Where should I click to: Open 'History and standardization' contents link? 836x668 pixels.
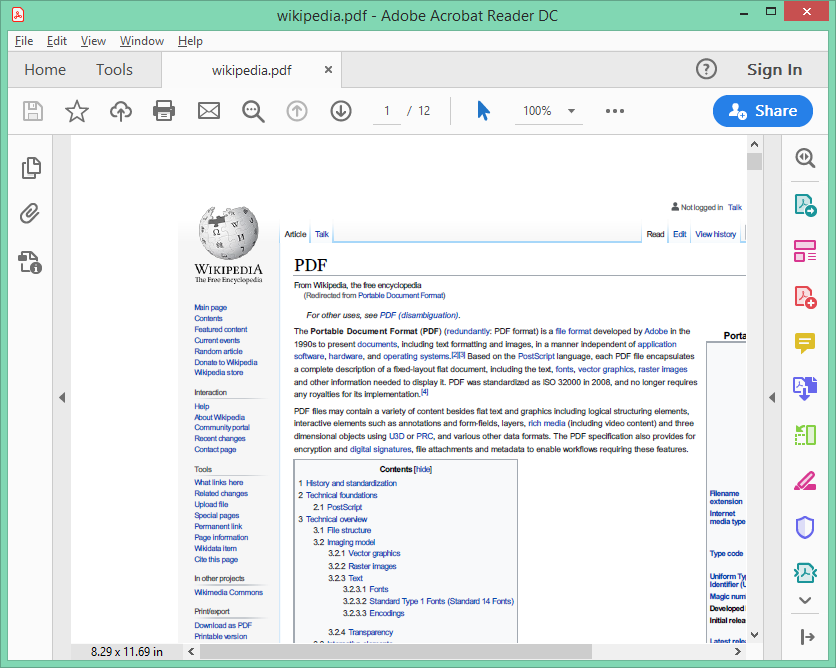(351, 483)
